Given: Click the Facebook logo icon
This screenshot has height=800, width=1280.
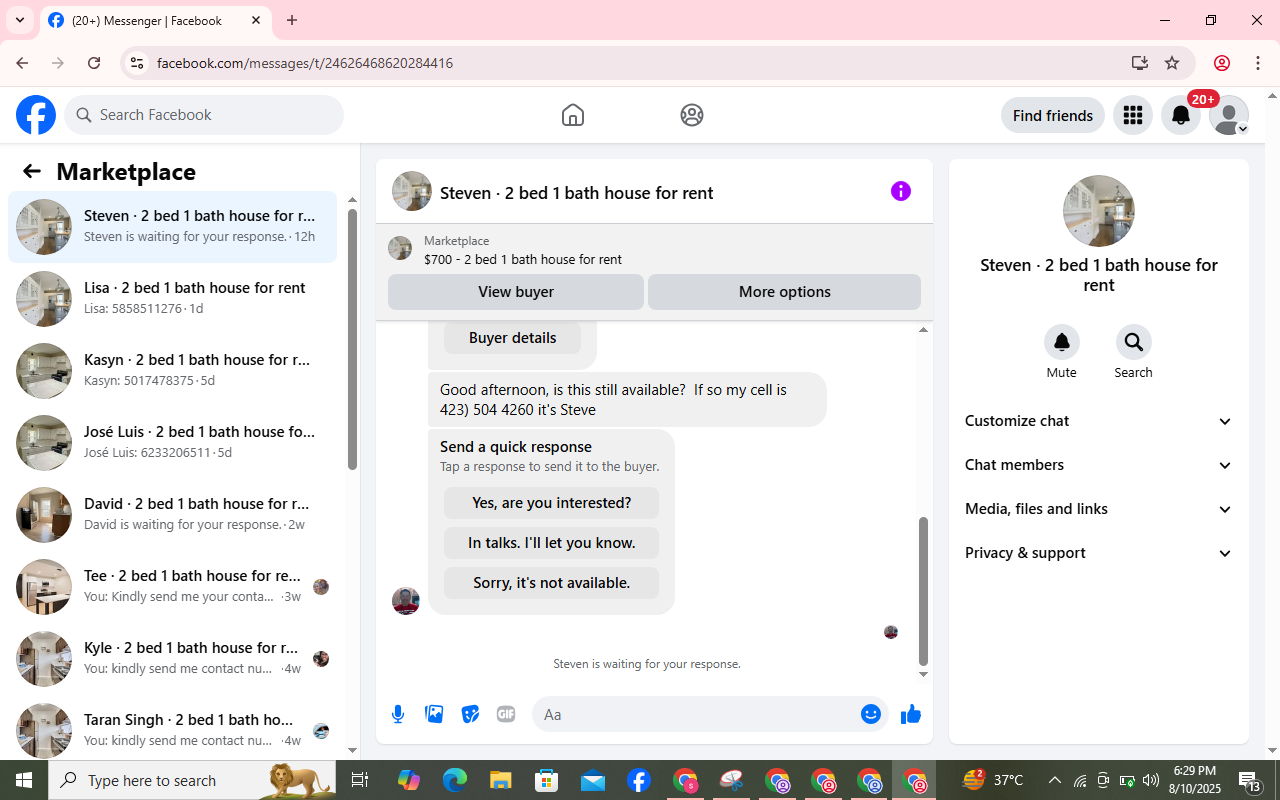Looking at the screenshot, I should [x=36, y=115].
